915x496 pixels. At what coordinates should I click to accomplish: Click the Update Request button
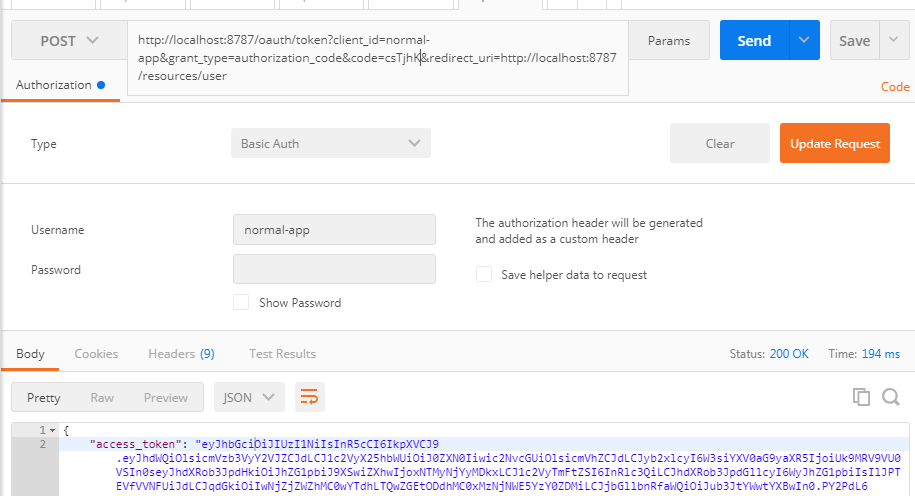click(835, 143)
